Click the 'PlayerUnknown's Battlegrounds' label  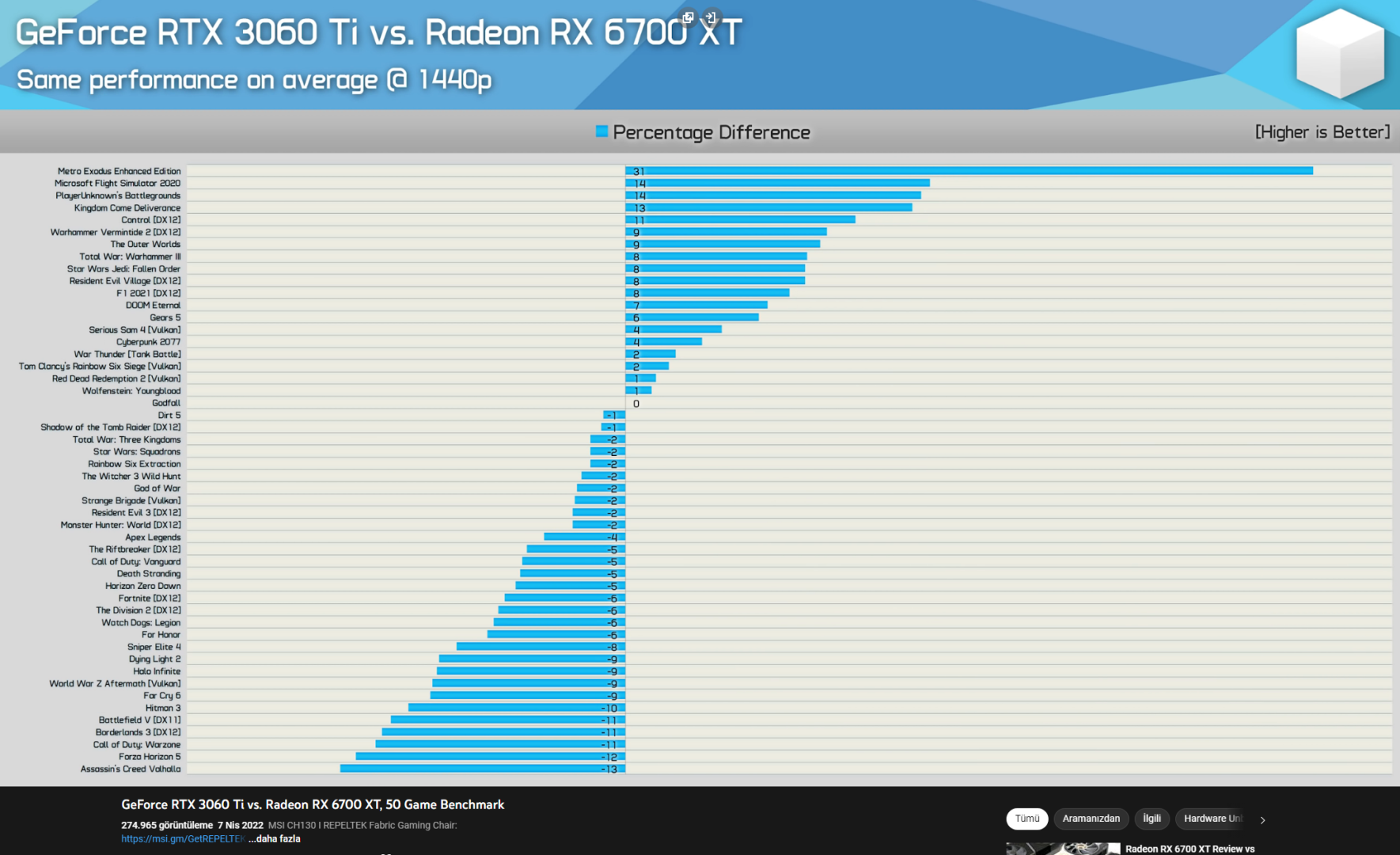[x=118, y=196]
